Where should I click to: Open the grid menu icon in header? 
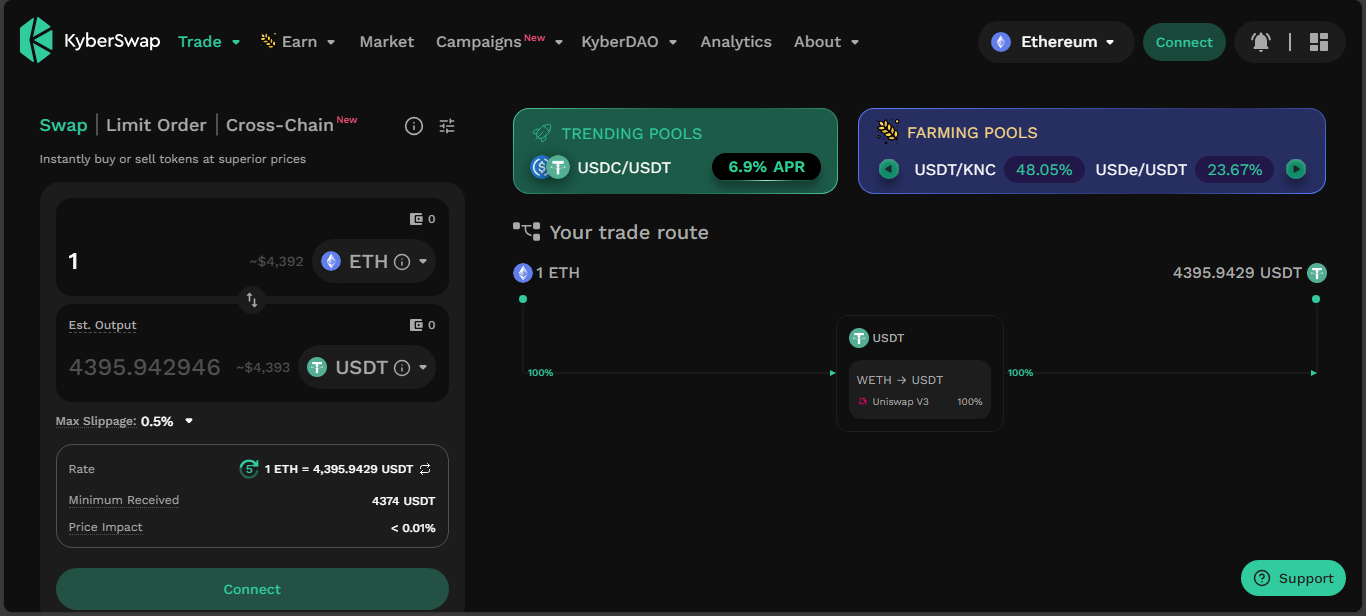point(1318,42)
